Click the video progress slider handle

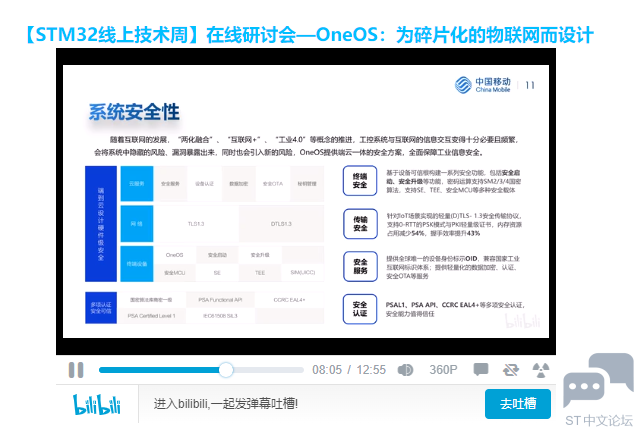pyautogui.click(x=226, y=370)
